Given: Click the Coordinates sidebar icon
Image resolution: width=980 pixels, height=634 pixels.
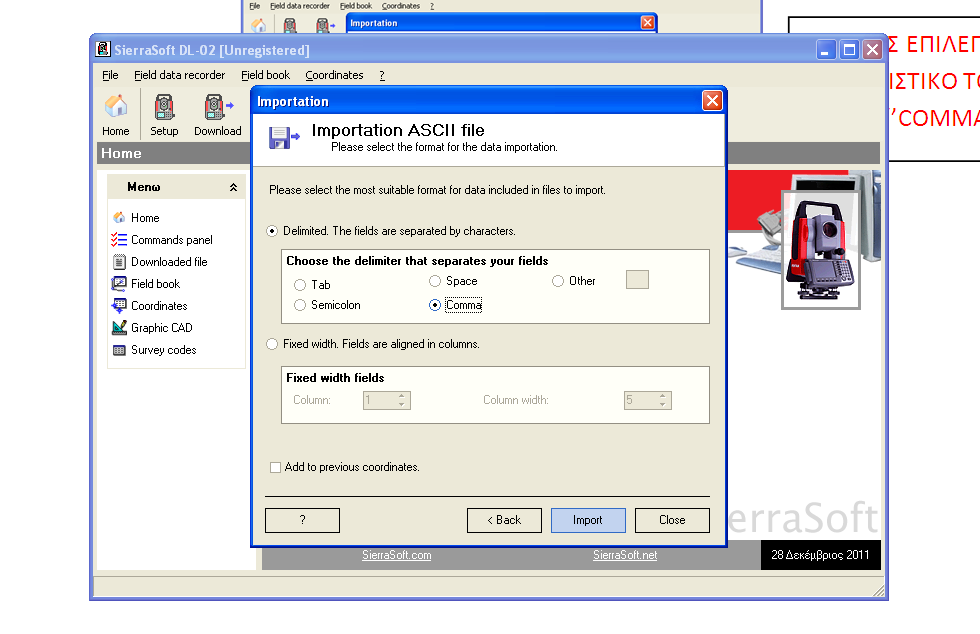Looking at the screenshot, I should point(119,306).
